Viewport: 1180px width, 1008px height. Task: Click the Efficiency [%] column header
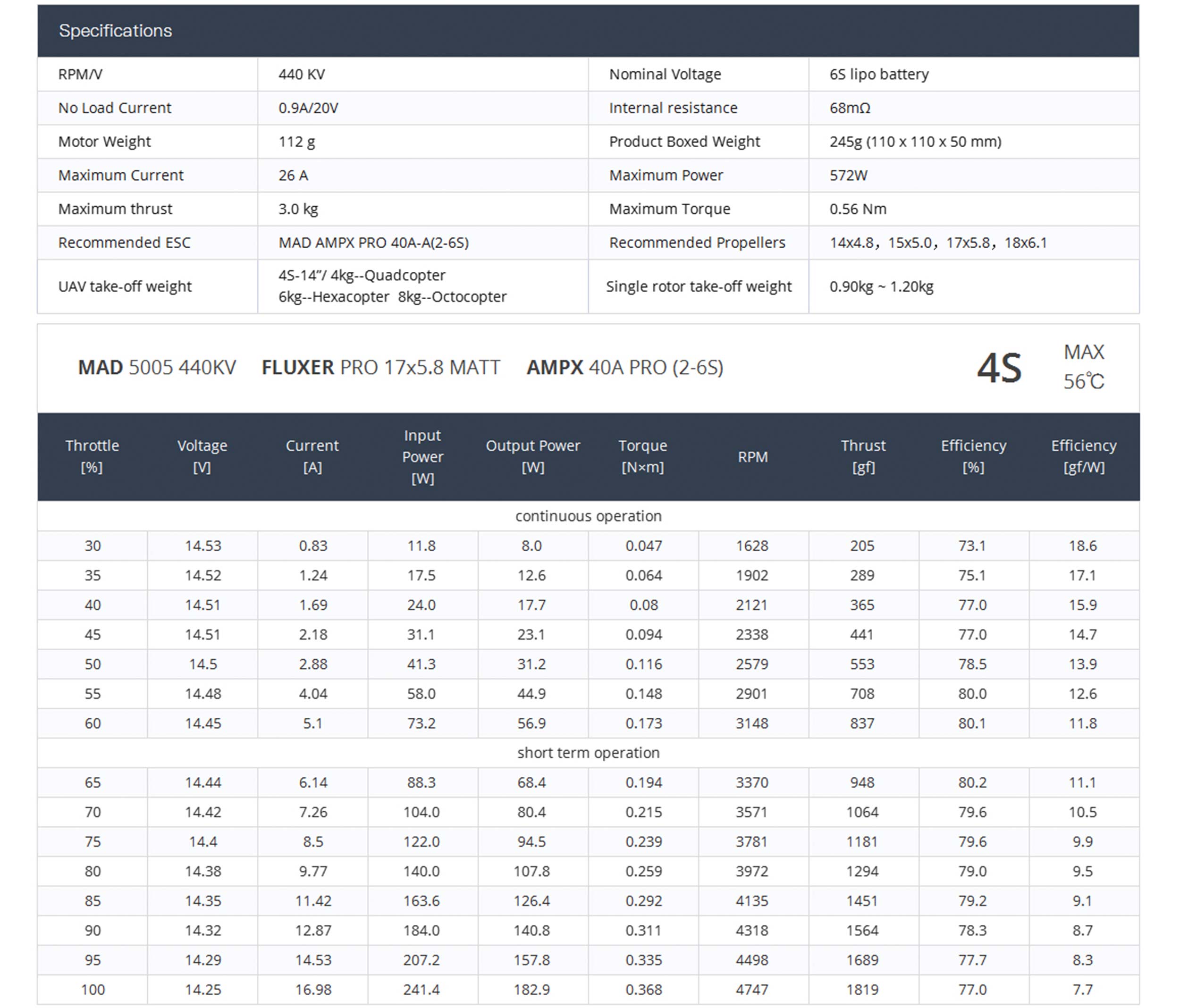[x=973, y=456]
